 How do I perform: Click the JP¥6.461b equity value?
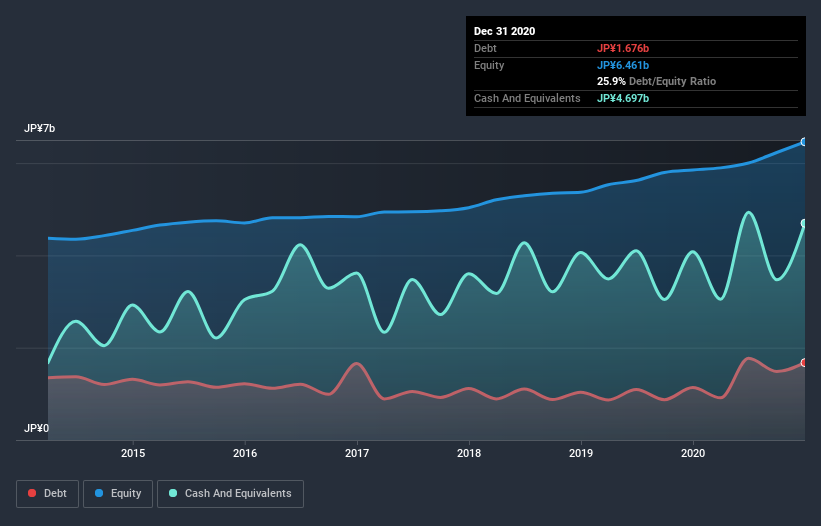coord(623,65)
